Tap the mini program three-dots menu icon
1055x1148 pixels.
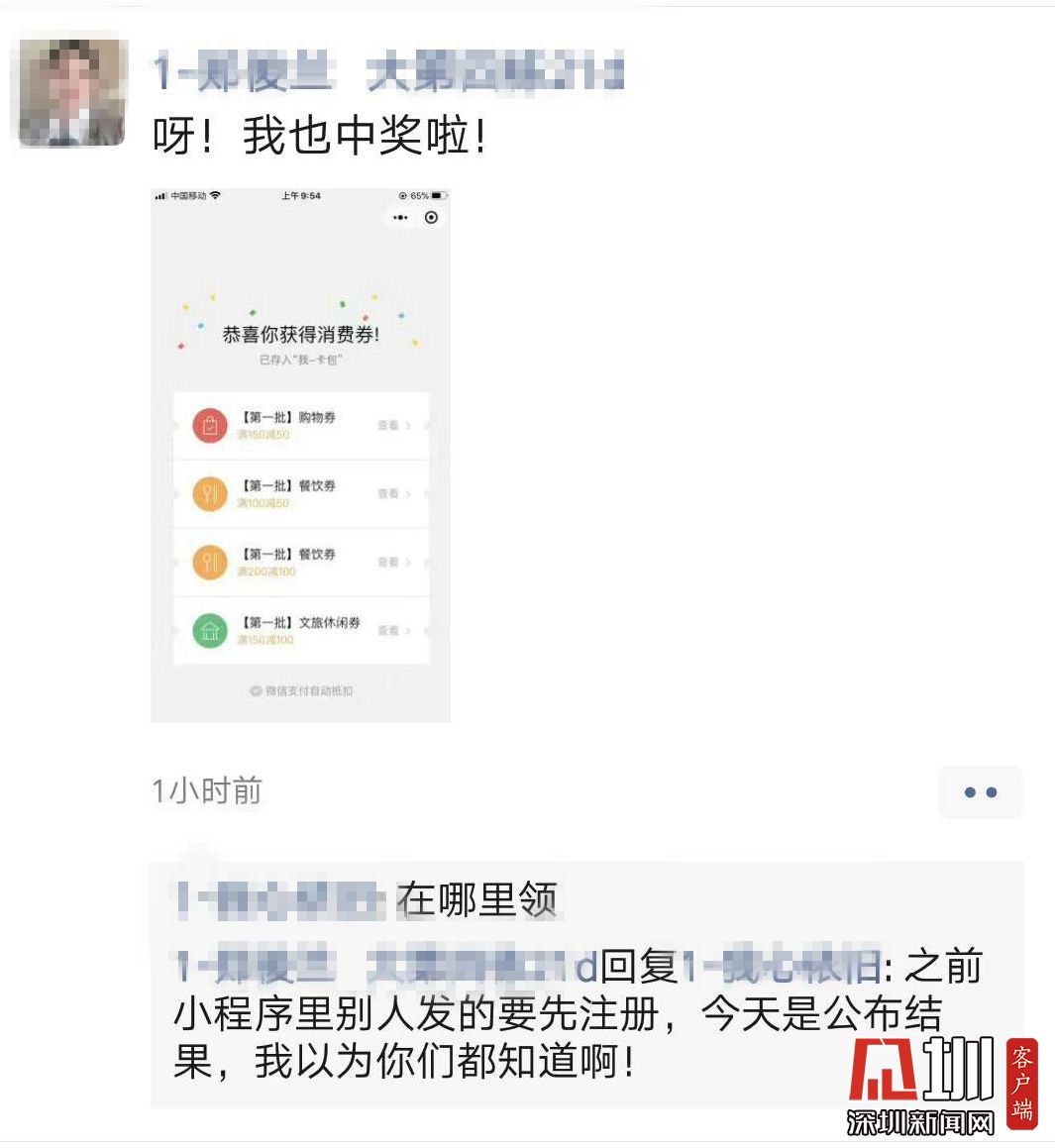coord(400,218)
